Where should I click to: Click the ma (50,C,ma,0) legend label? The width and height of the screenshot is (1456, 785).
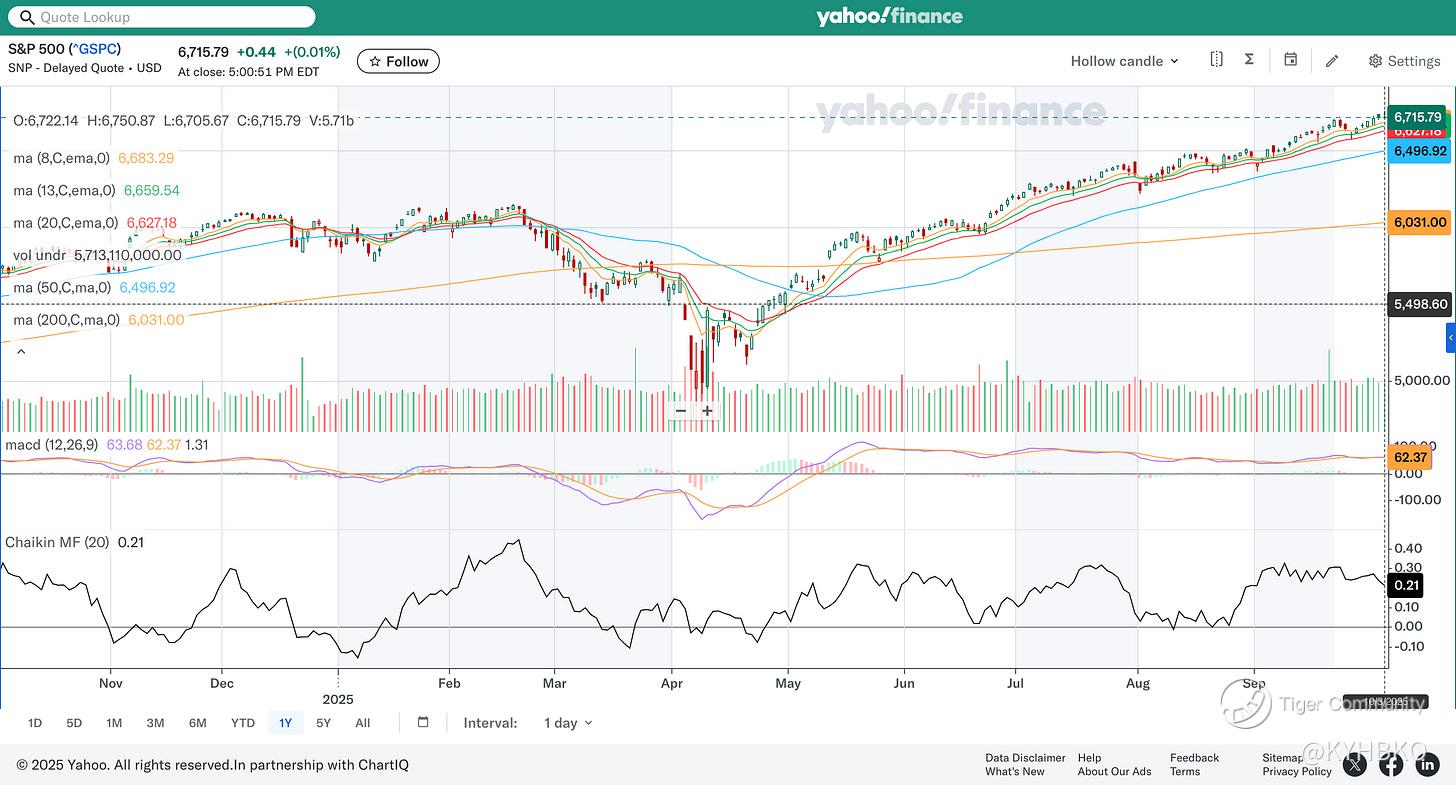tap(63, 288)
